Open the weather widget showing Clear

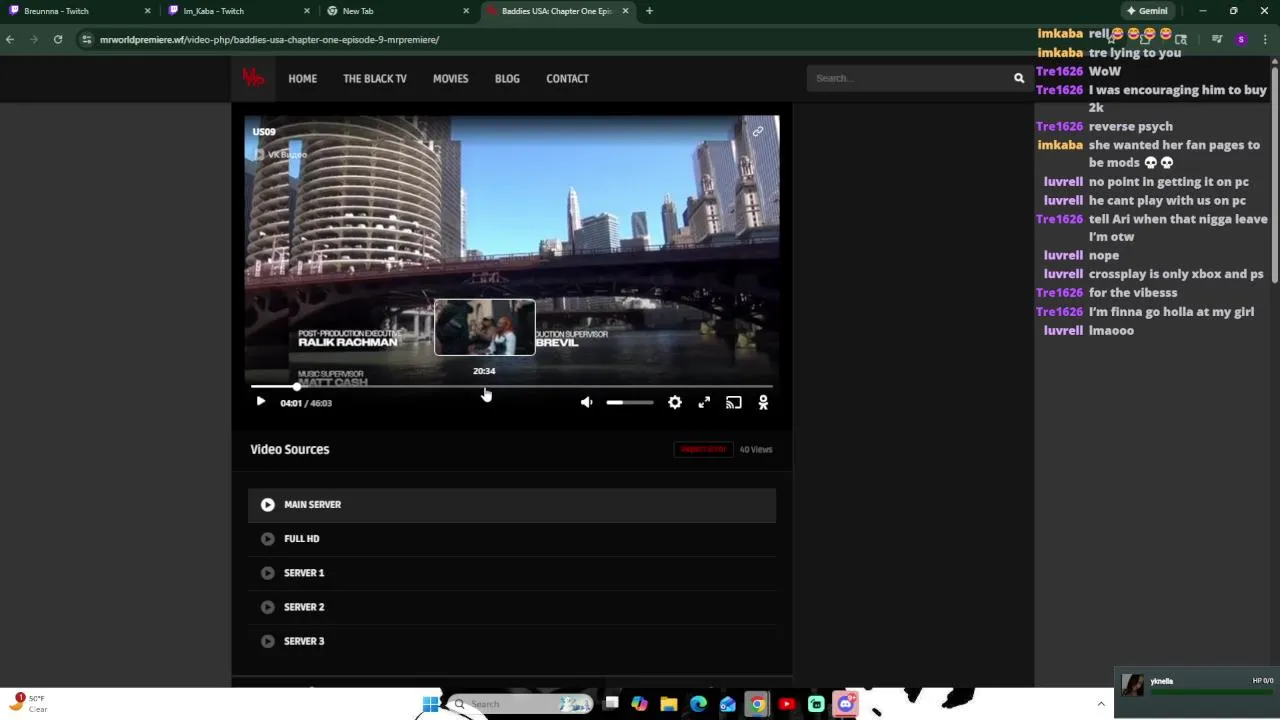28,703
